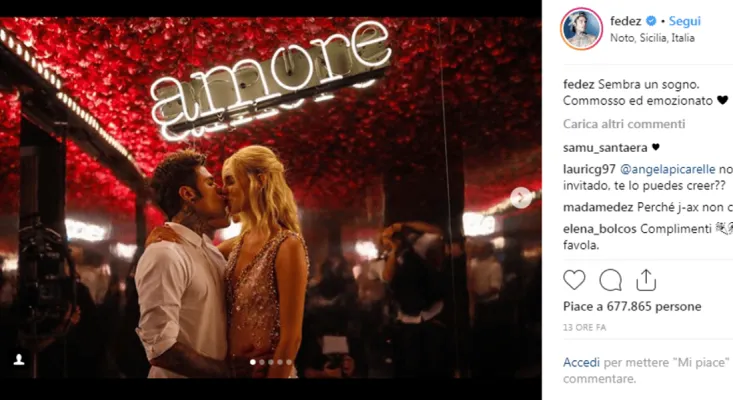Follow fedez with the Segui button
Screen dimensions: 733x400
pyautogui.click(x=685, y=21)
